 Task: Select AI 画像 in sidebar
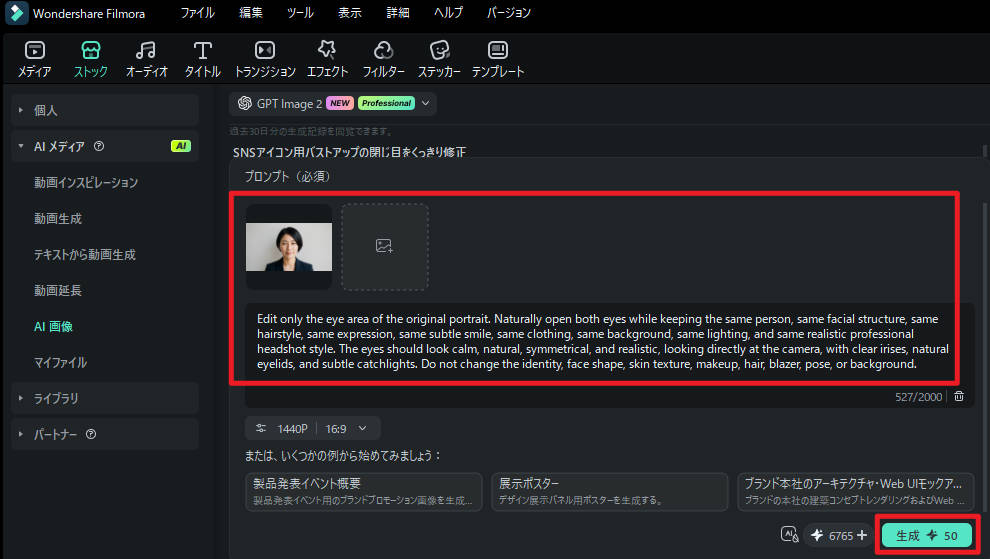click(x=54, y=327)
